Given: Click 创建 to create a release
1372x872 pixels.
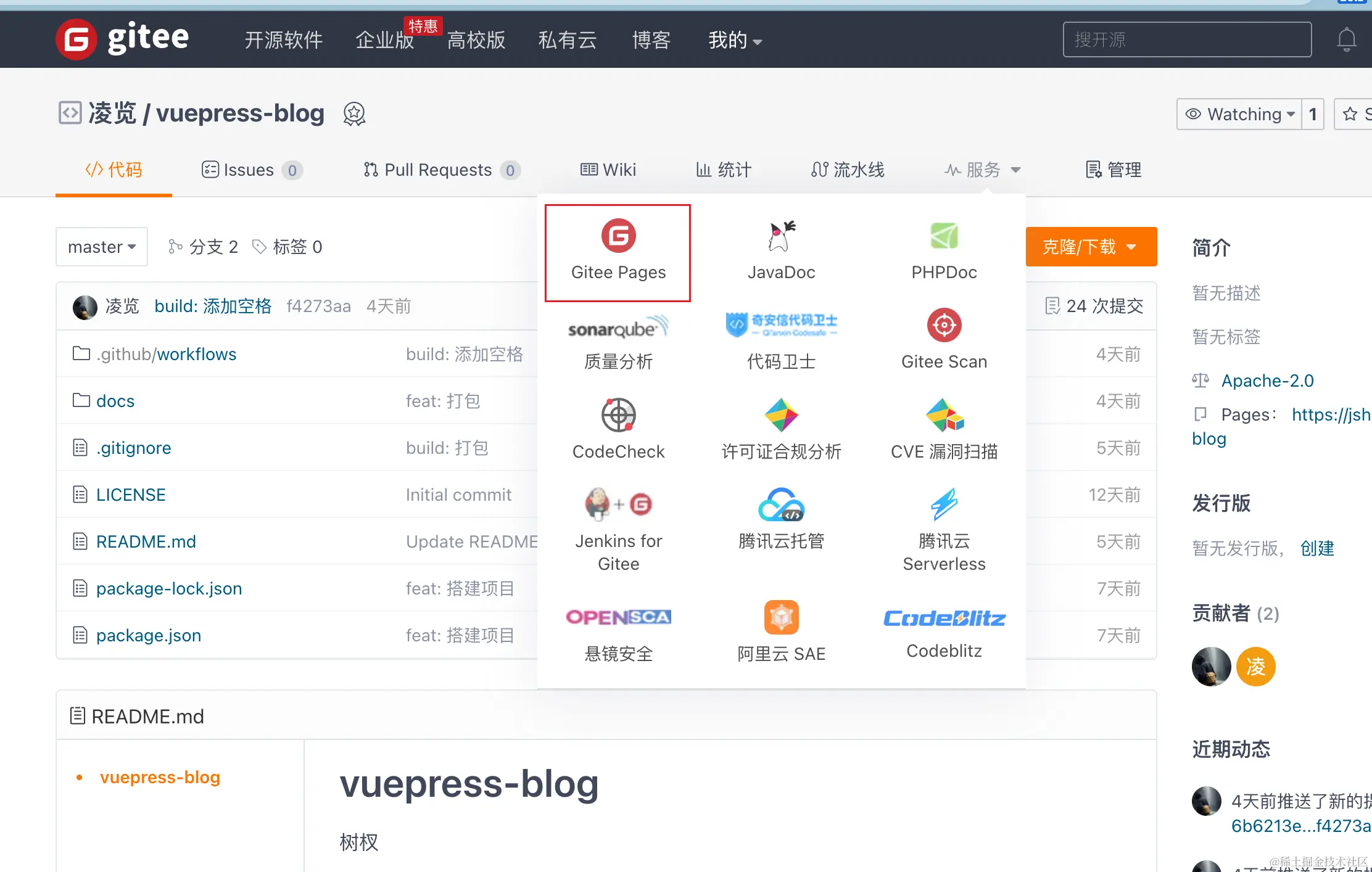Looking at the screenshot, I should (x=1317, y=548).
